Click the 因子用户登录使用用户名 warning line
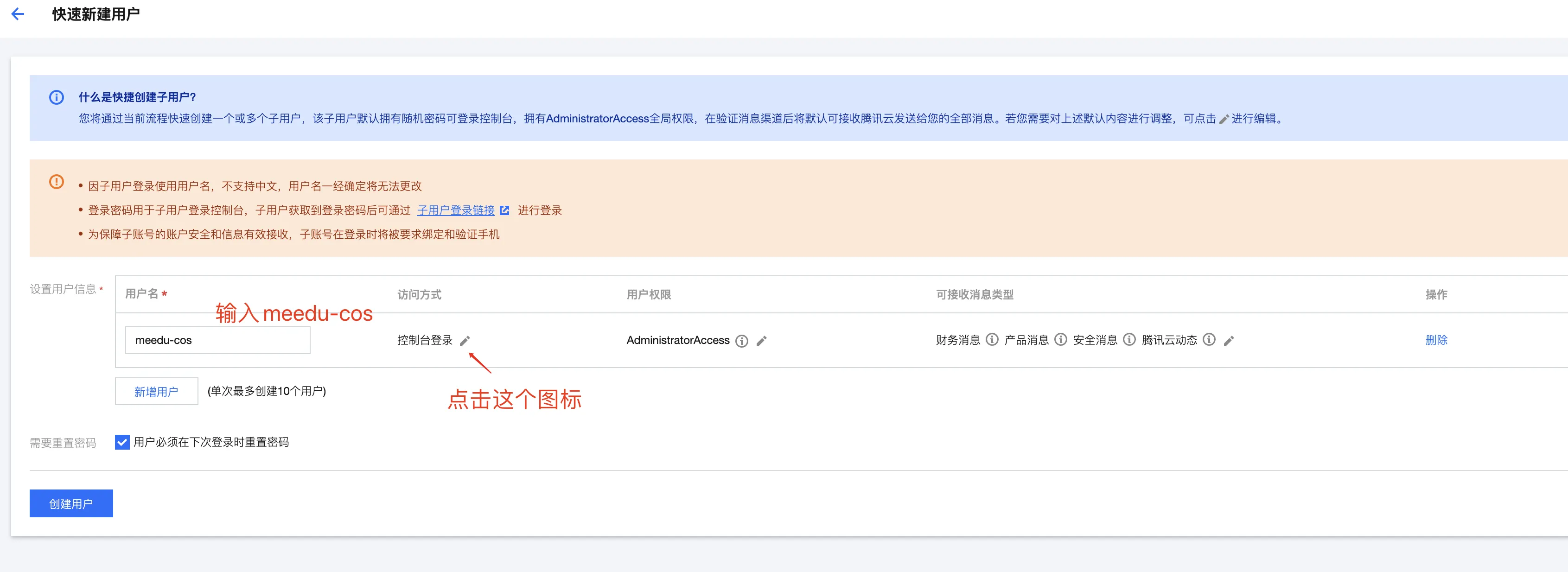 pyautogui.click(x=255, y=186)
